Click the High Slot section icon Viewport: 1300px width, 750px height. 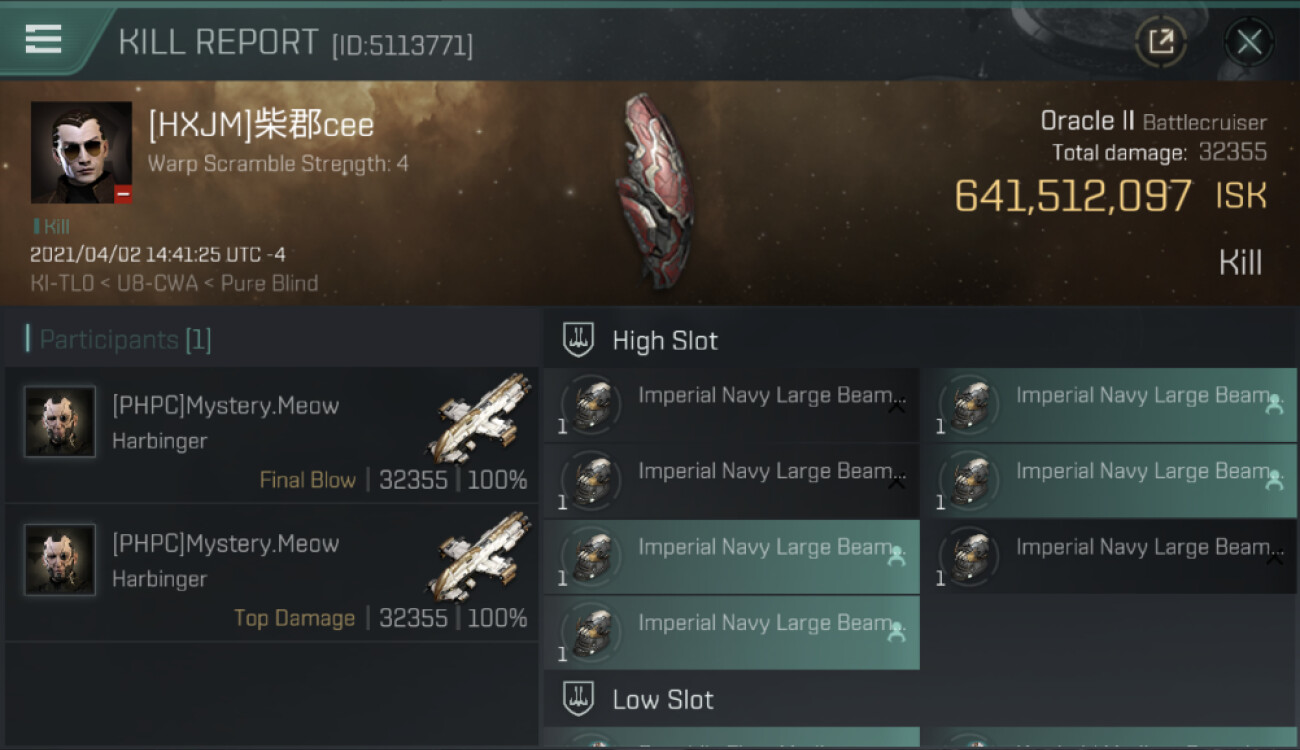578,340
